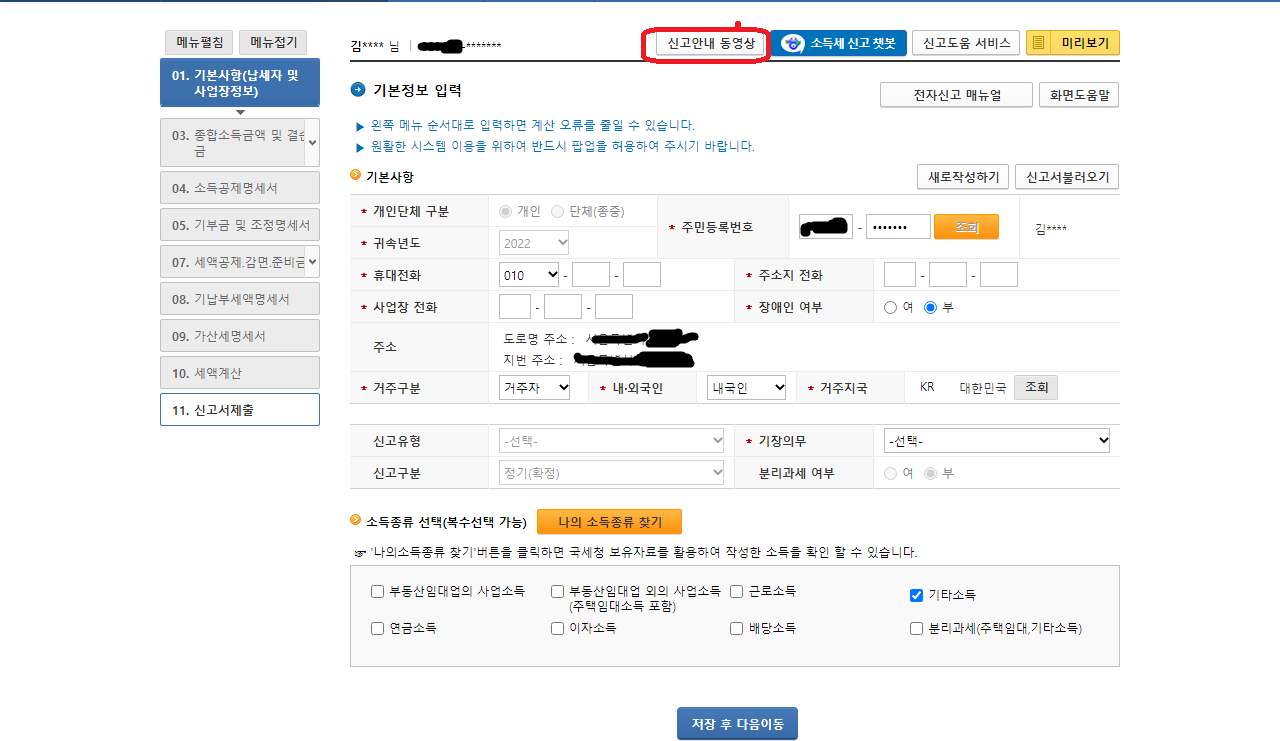The image size is (1280, 741).
Task: Check the 연금소득 checkbox
Action: click(x=377, y=628)
